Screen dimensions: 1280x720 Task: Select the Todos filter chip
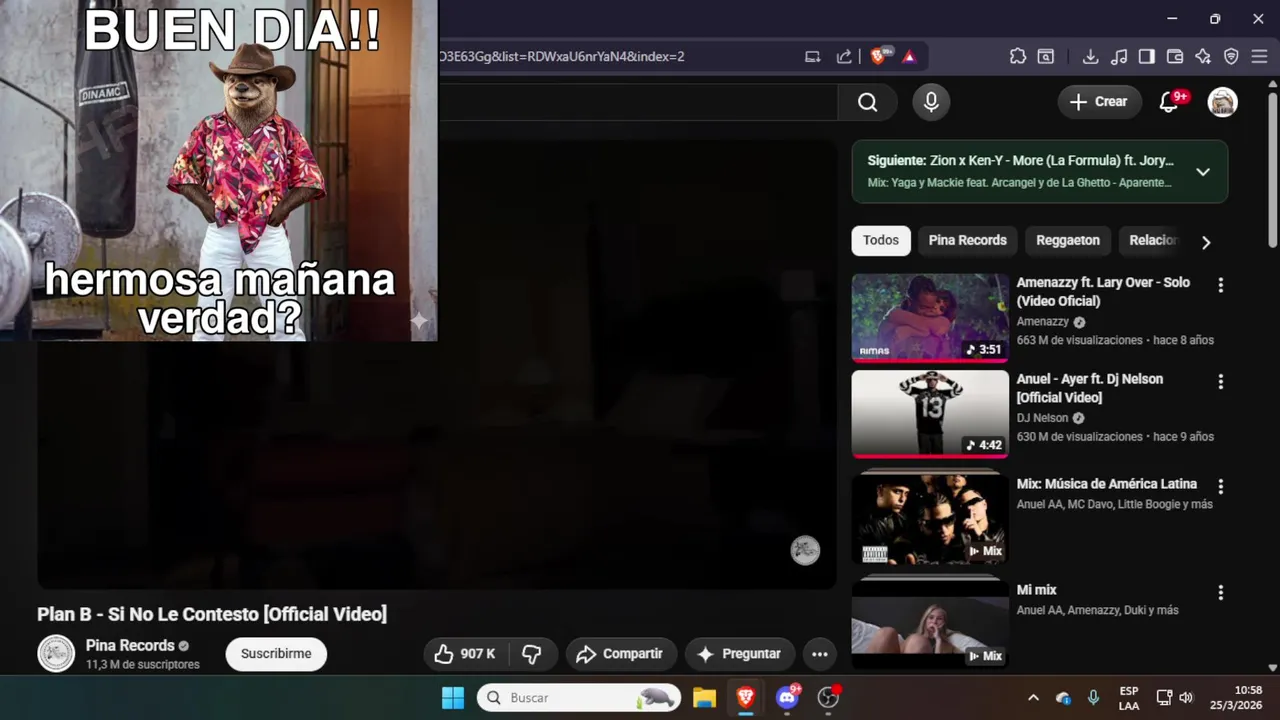(881, 241)
